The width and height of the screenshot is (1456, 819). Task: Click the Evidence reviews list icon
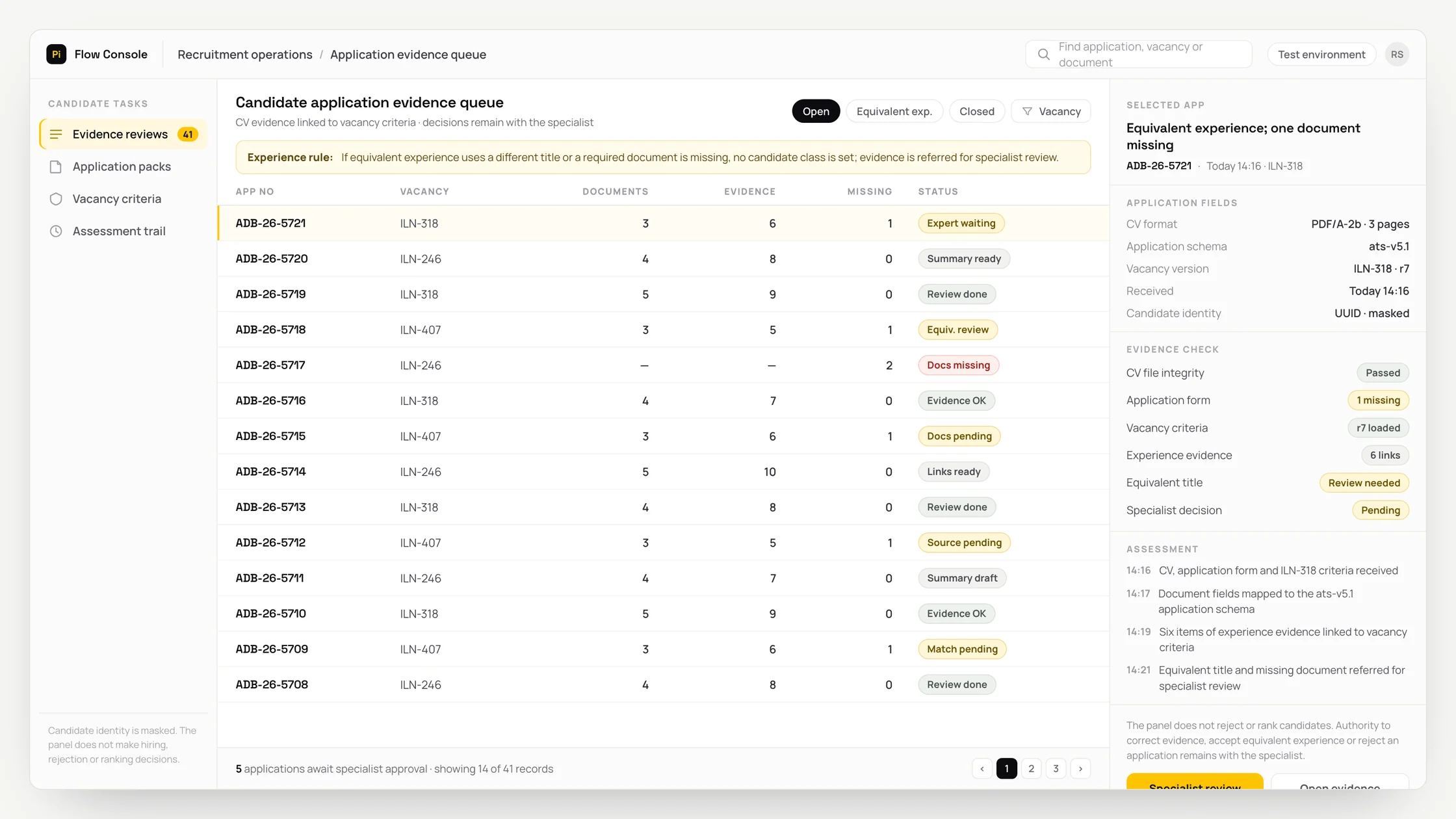pos(56,135)
